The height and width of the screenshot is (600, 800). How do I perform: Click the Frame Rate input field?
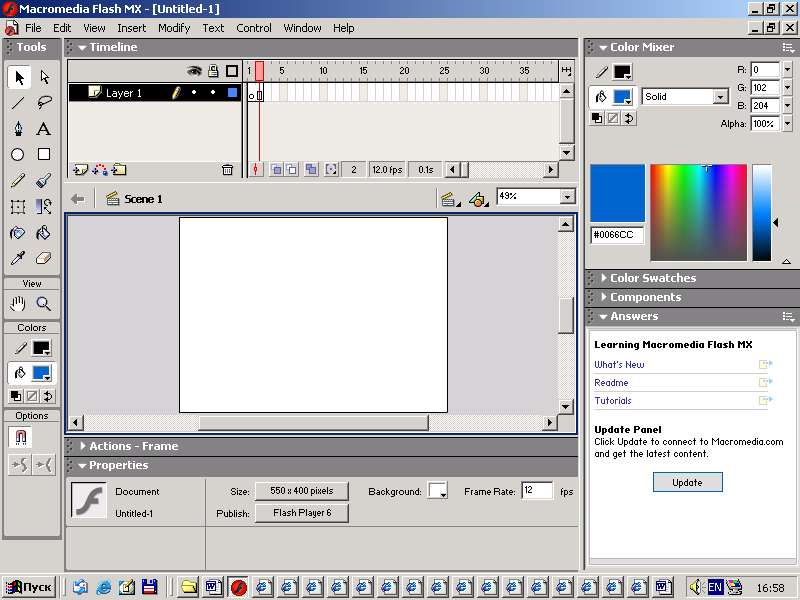pos(537,491)
